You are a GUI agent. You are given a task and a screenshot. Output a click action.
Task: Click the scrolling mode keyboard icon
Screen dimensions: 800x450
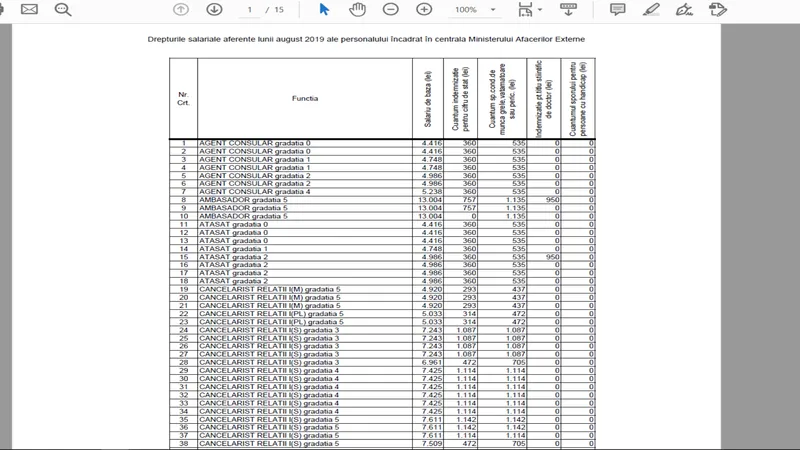pyautogui.click(x=568, y=9)
